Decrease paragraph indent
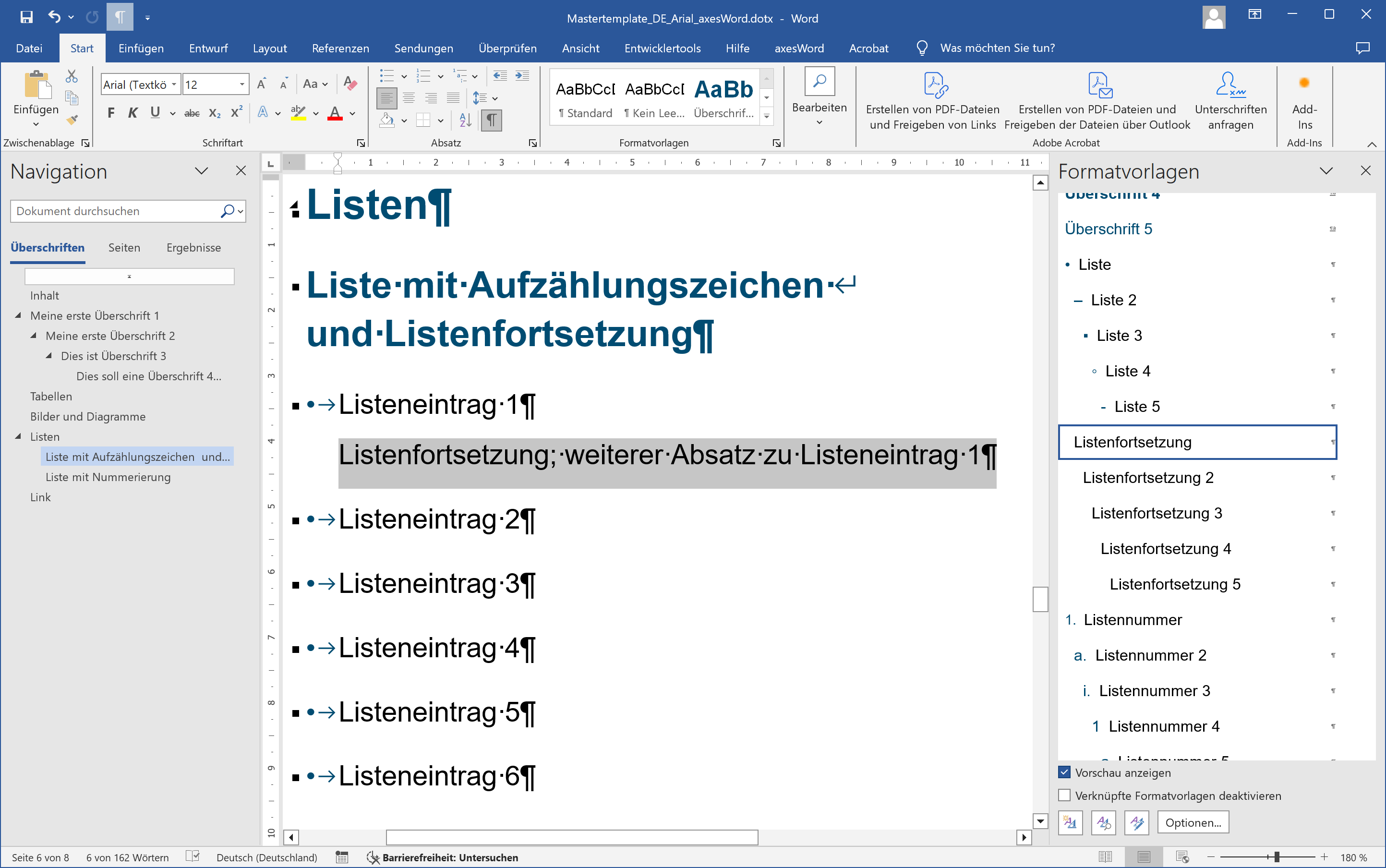 500,76
